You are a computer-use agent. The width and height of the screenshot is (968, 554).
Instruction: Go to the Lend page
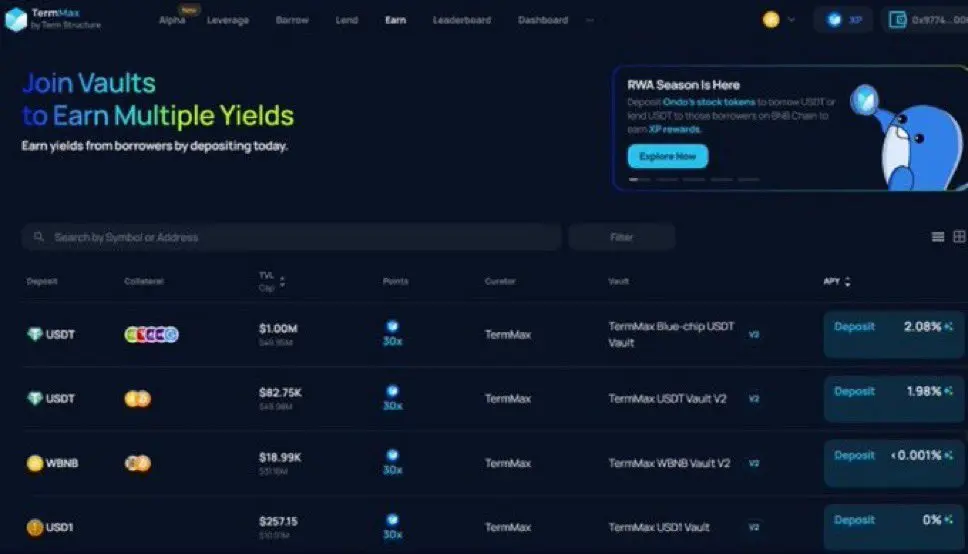click(346, 20)
